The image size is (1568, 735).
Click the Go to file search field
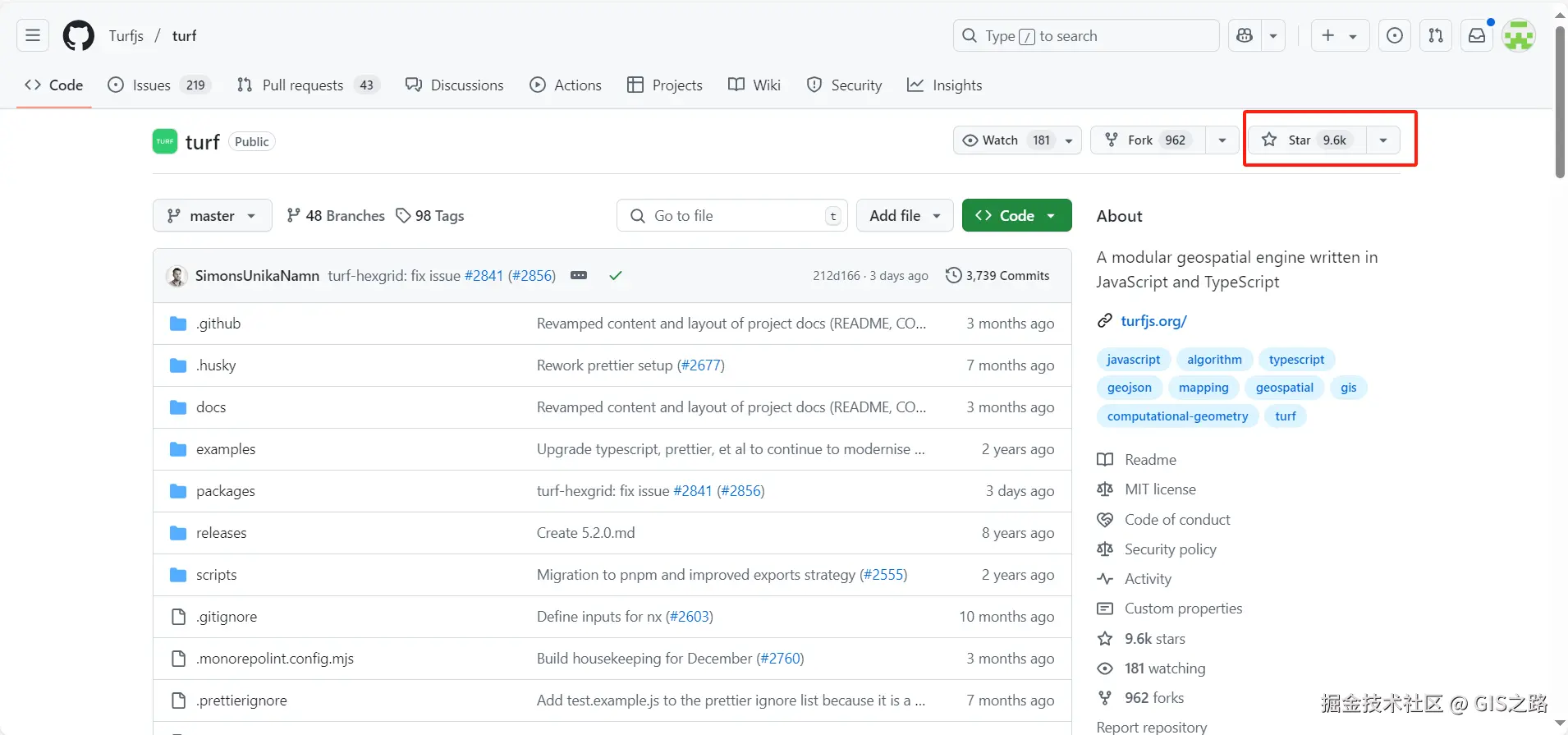tap(731, 216)
